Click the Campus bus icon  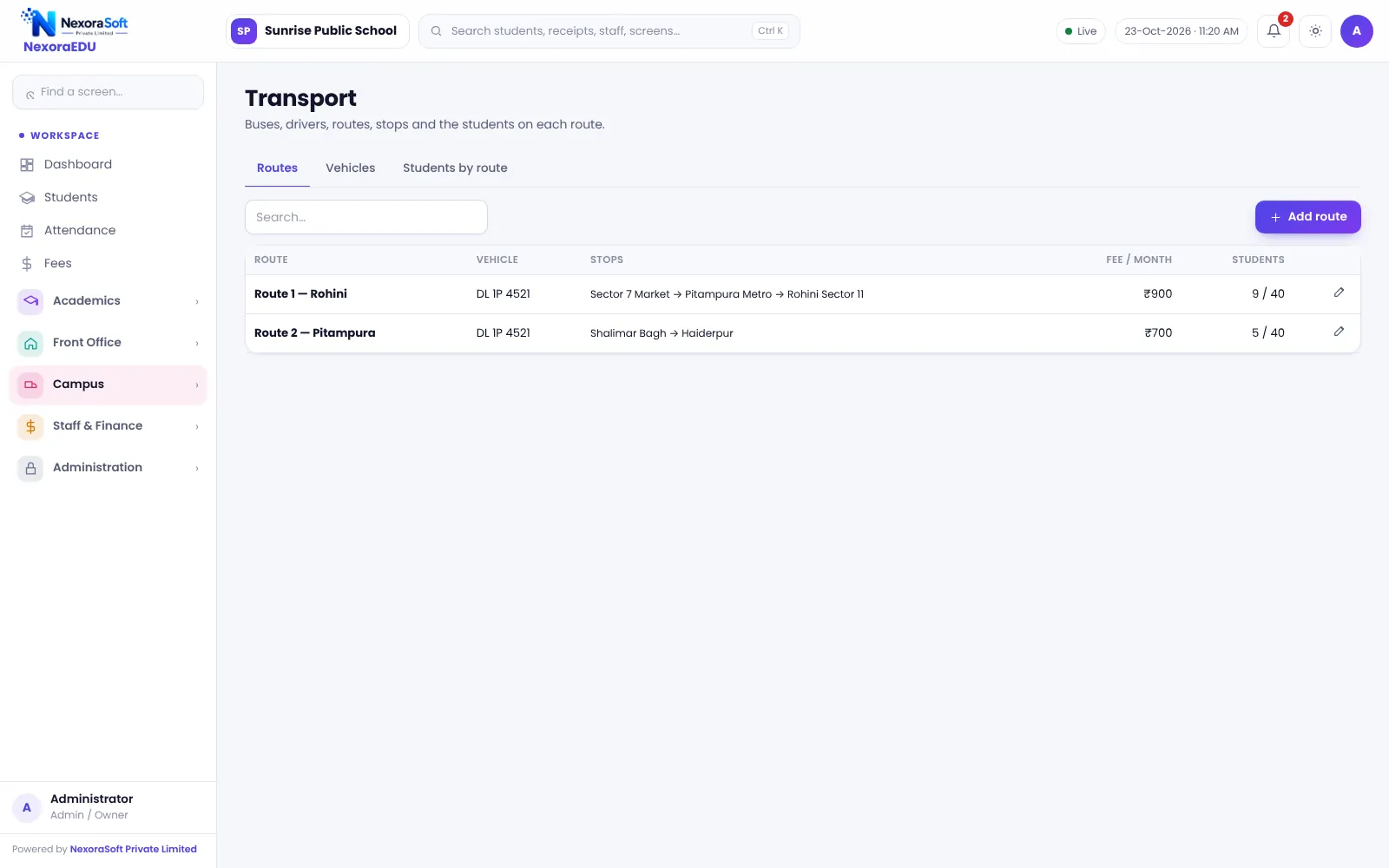click(30, 385)
